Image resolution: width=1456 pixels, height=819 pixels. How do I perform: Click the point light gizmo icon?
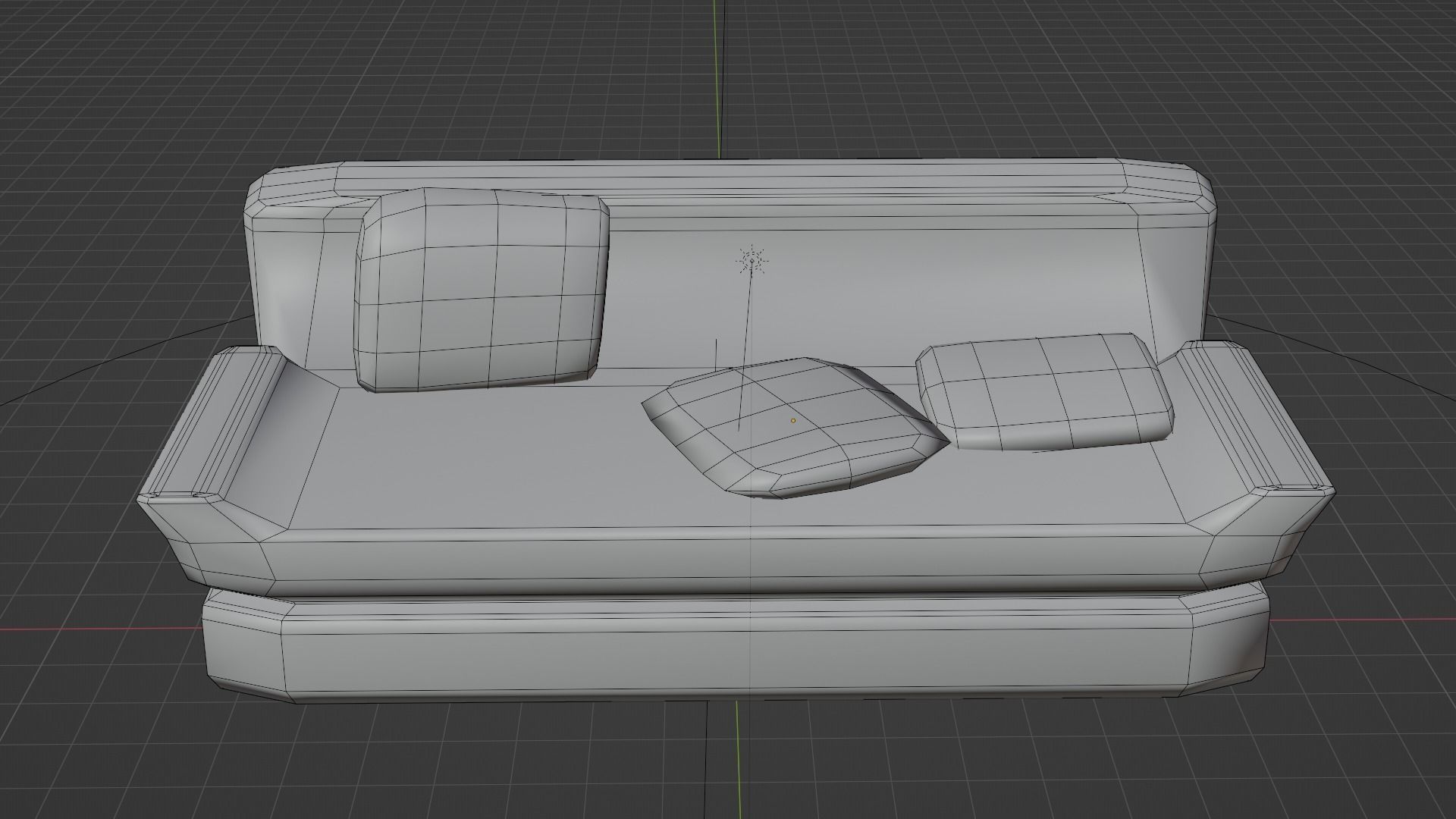[752, 262]
